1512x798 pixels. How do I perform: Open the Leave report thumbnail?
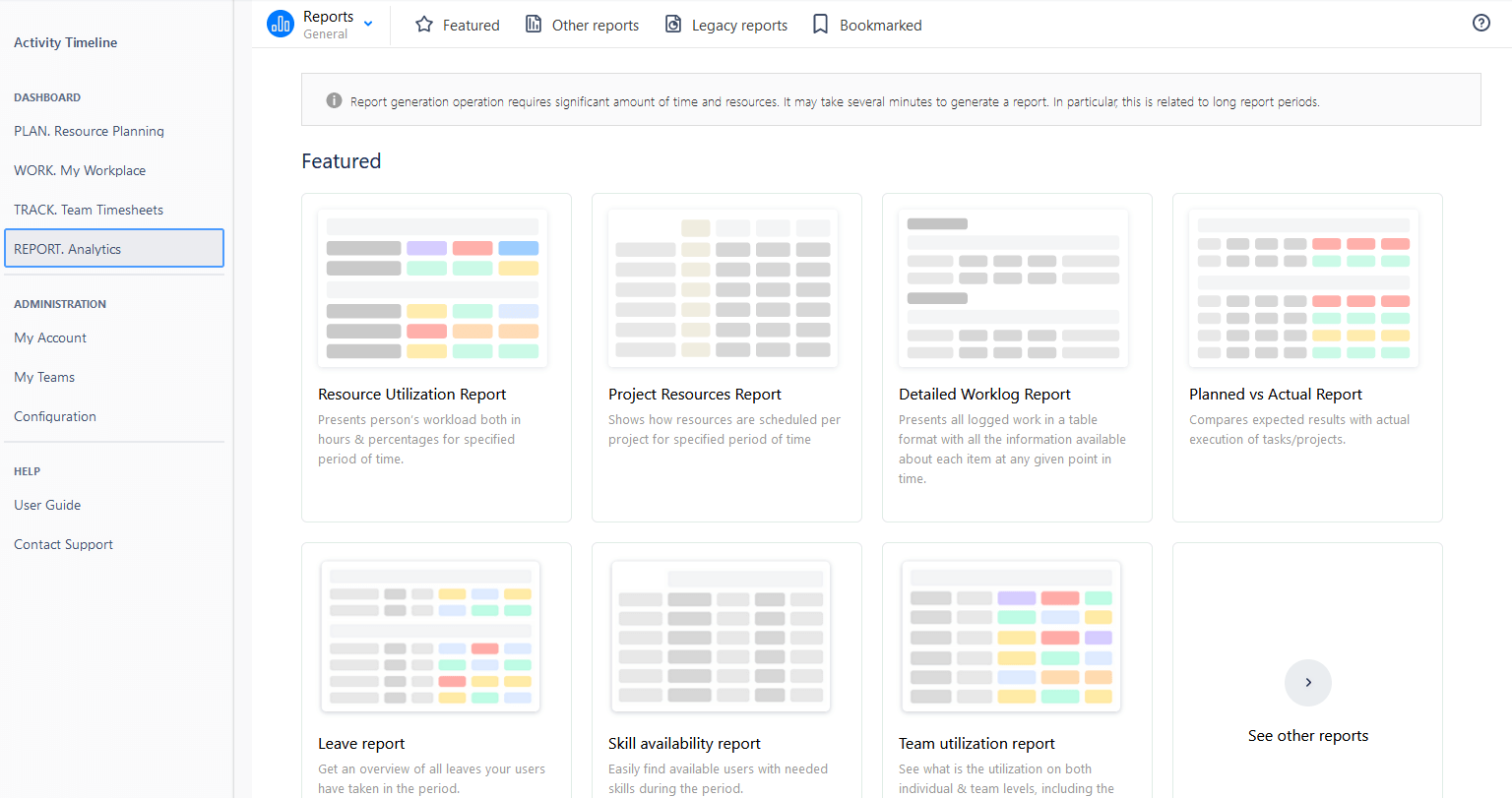click(430, 636)
